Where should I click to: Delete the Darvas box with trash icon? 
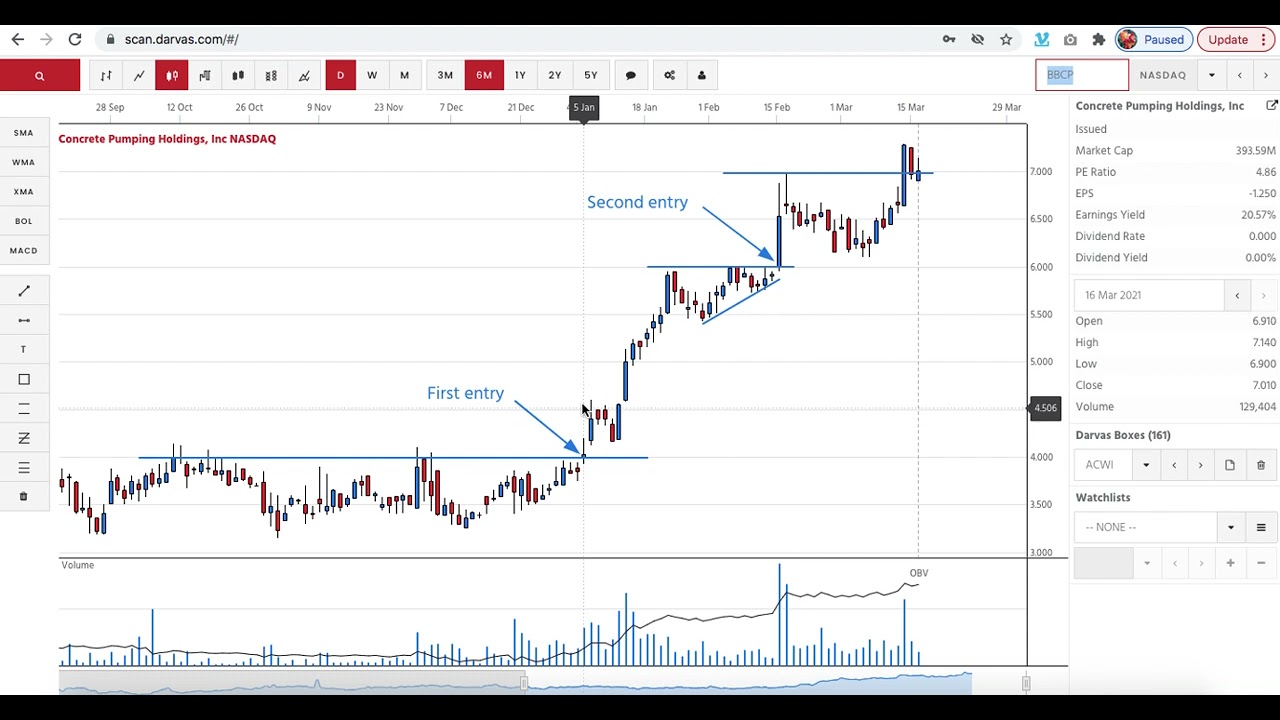1261,465
